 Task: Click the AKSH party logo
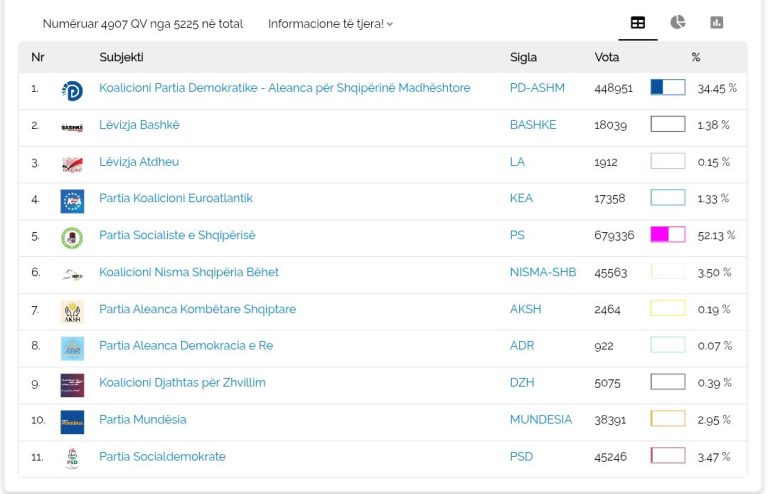coord(72,312)
